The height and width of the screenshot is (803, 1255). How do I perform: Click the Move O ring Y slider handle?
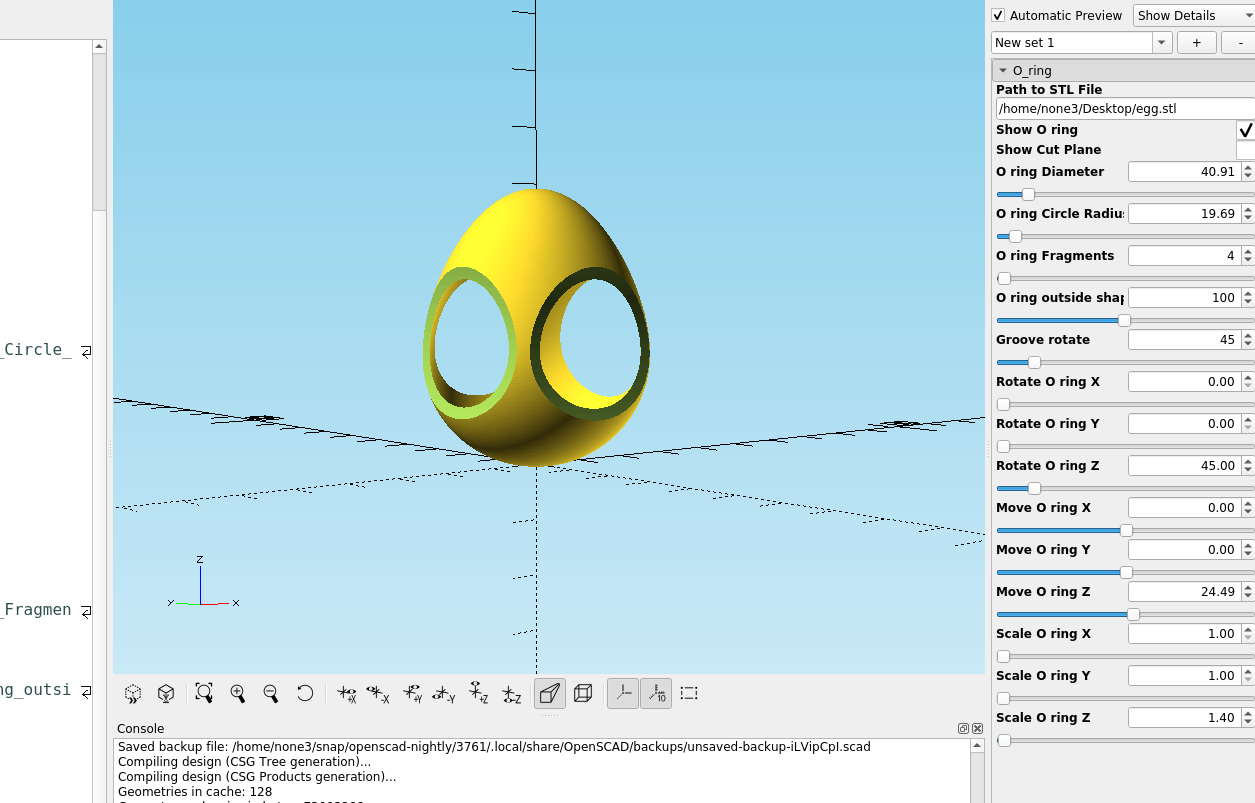point(1126,573)
